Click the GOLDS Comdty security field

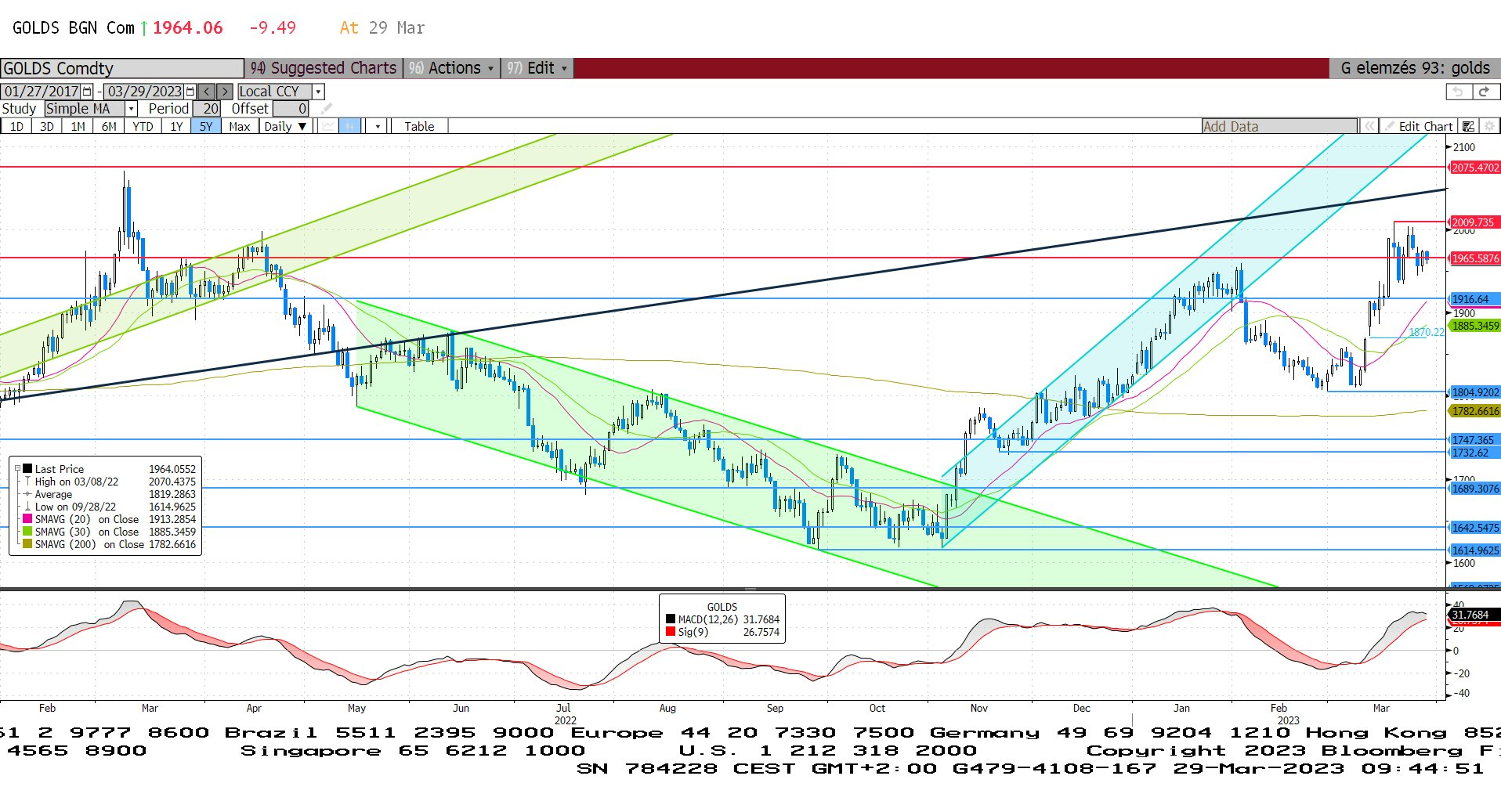pos(122,68)
